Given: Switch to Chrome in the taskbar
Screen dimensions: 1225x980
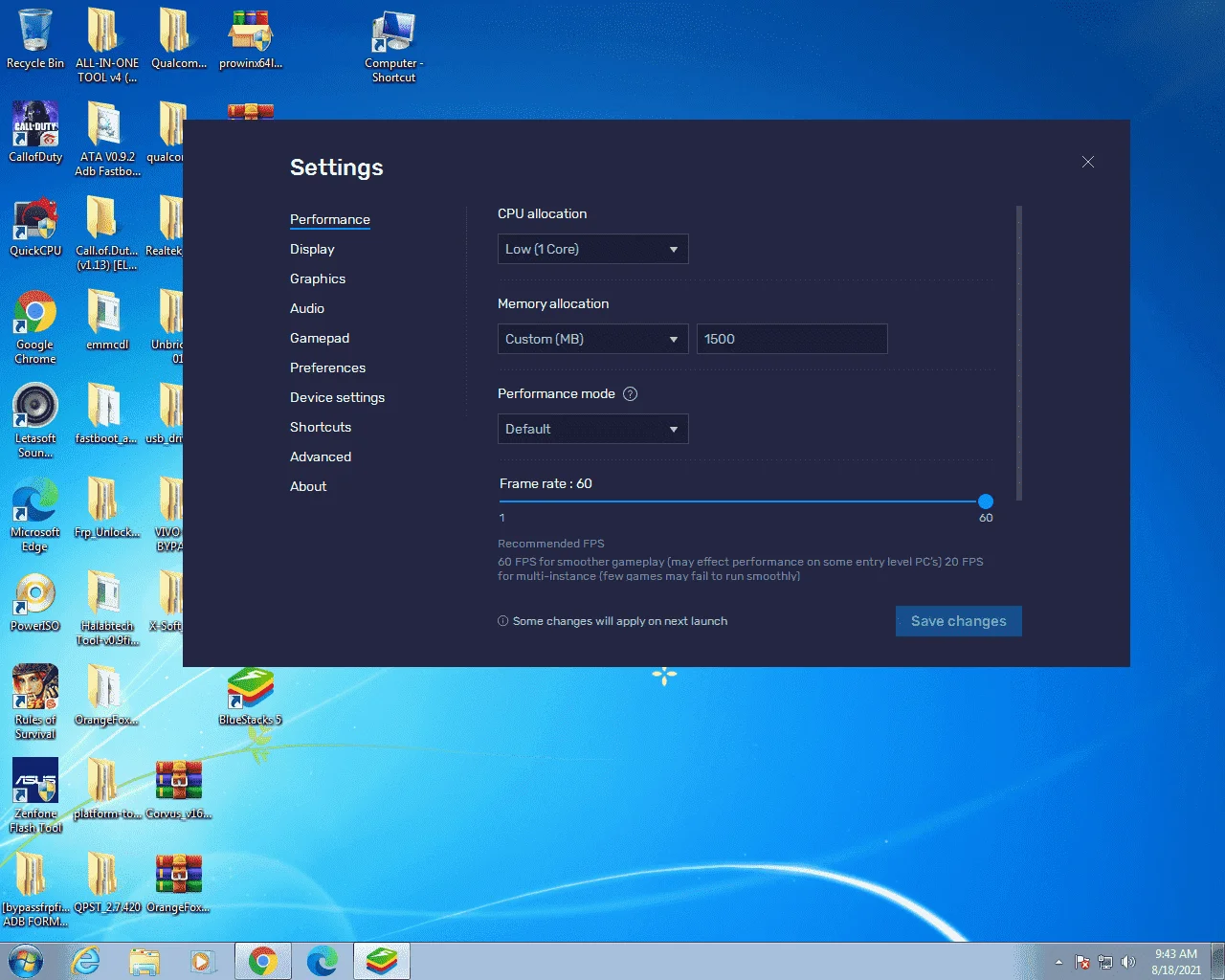Looking at the screenshot, I should (x=263, y=961).
